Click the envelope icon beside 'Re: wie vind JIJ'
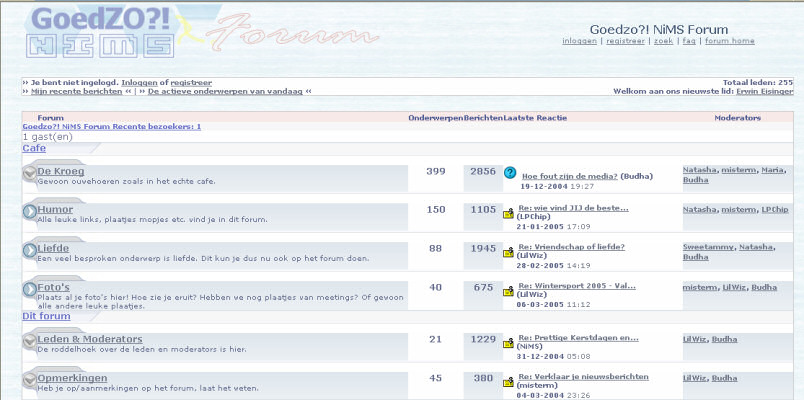This screenshot has width=804, height=400. 509,213
